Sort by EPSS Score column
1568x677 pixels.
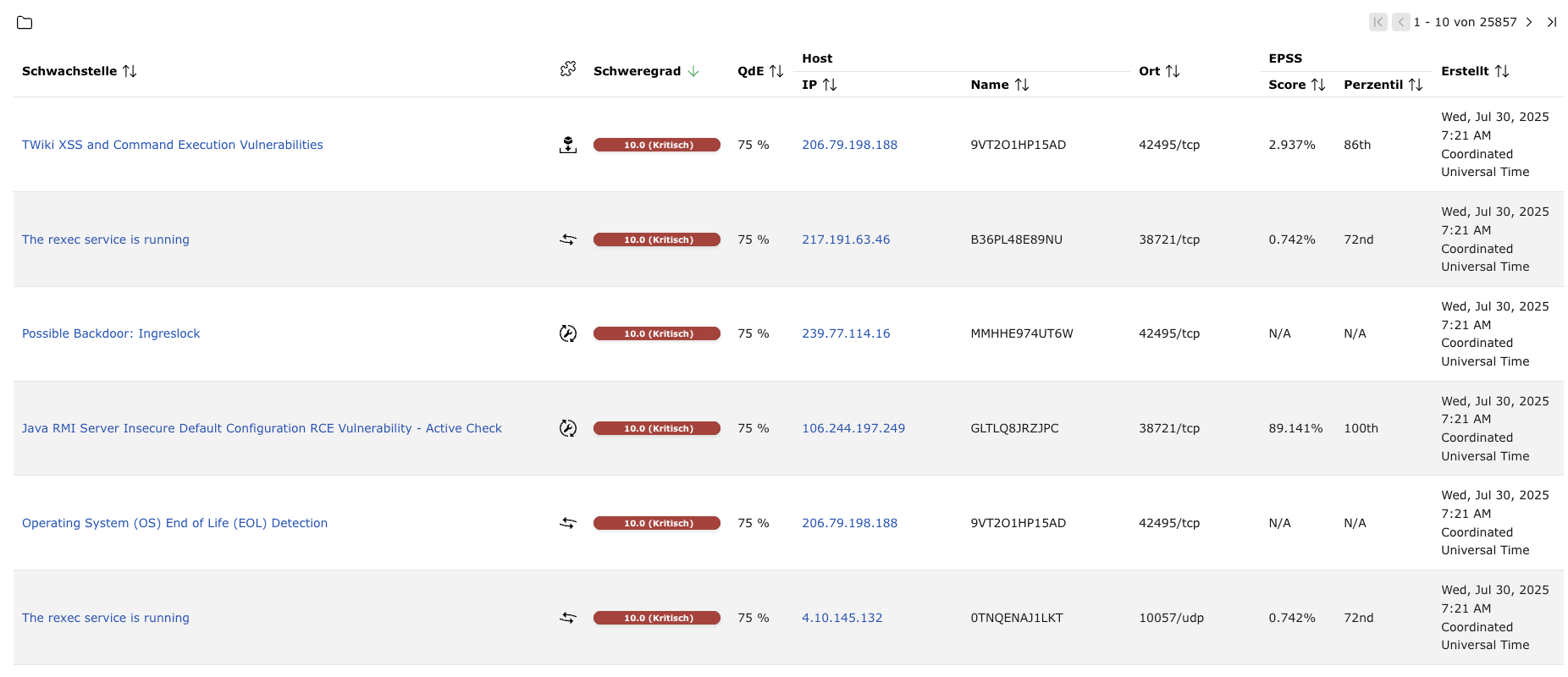point(1318,85)
